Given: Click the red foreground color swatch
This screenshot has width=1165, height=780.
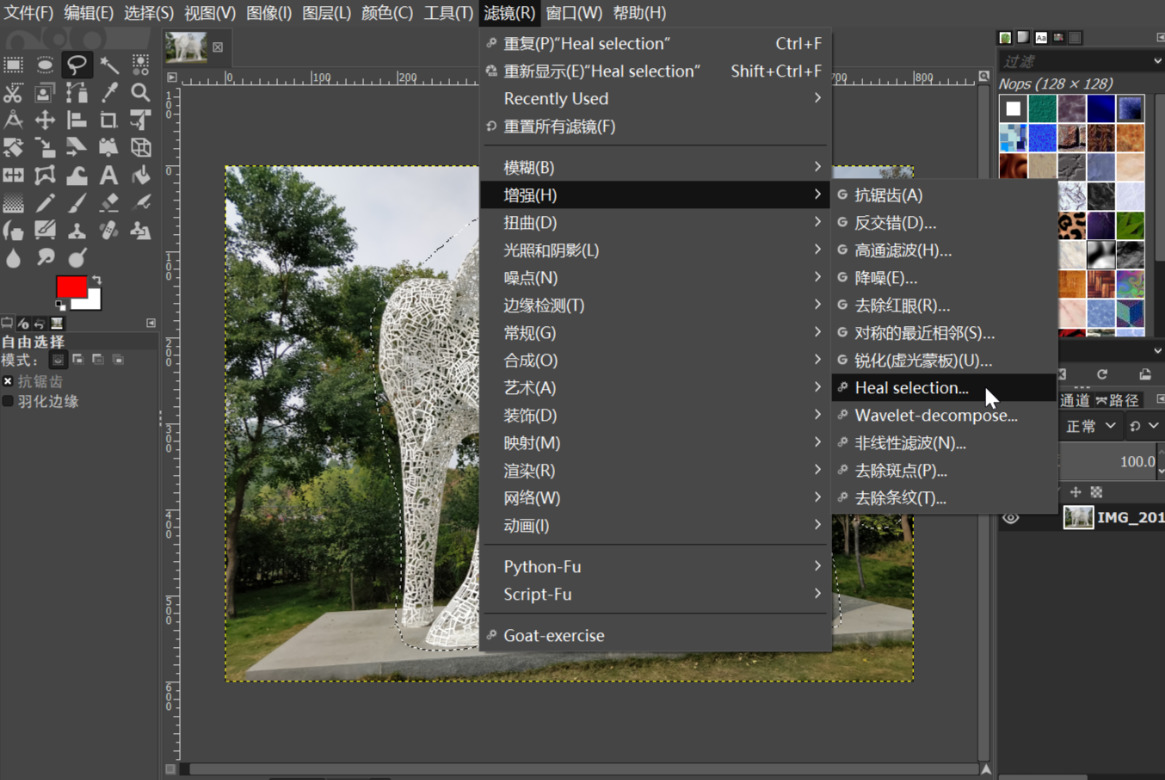Looking at the screenshot, I should [70, 287].
